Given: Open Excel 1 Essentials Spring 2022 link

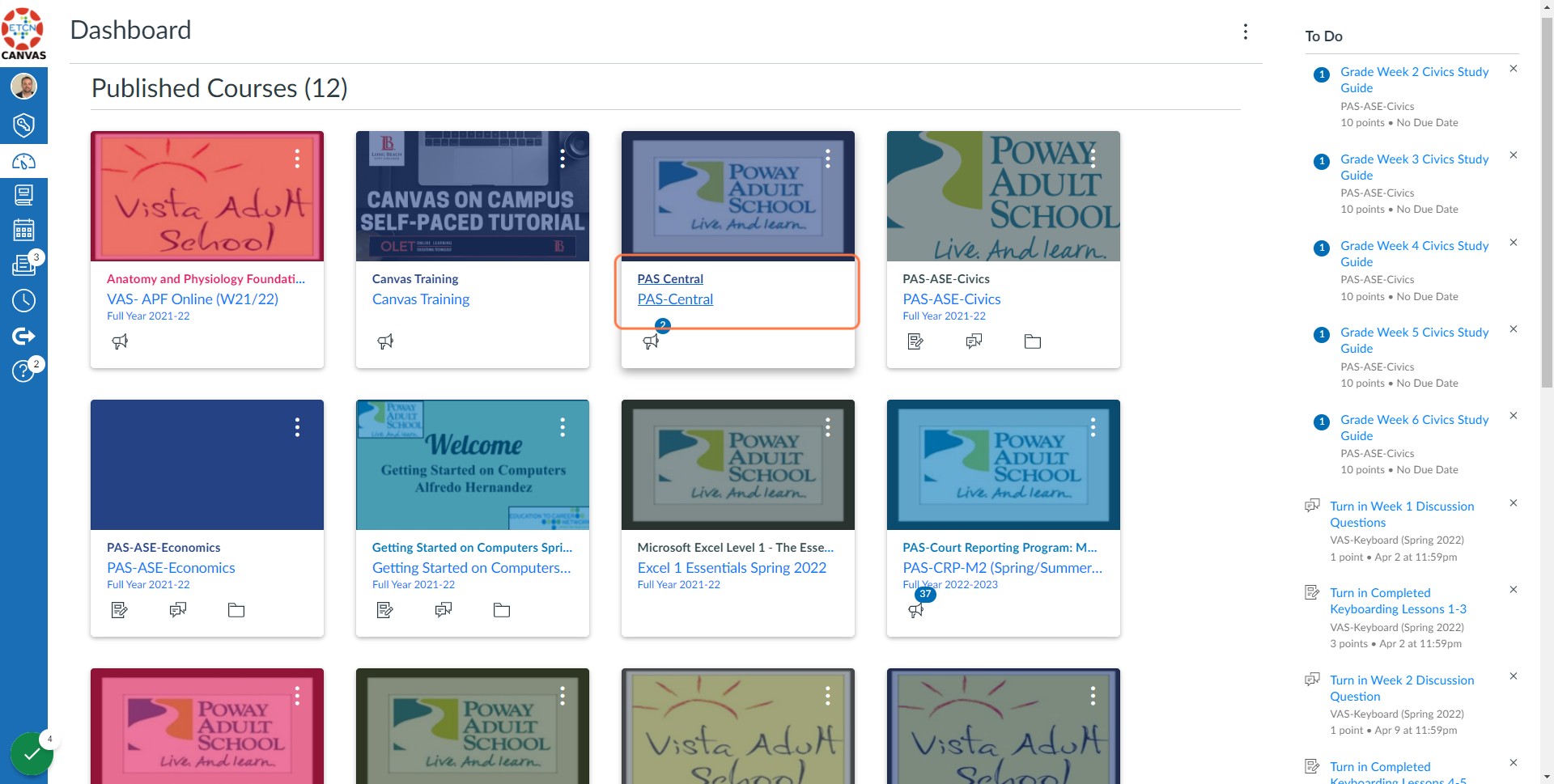Looking at the screenshot, I should [x=732, y=568].
